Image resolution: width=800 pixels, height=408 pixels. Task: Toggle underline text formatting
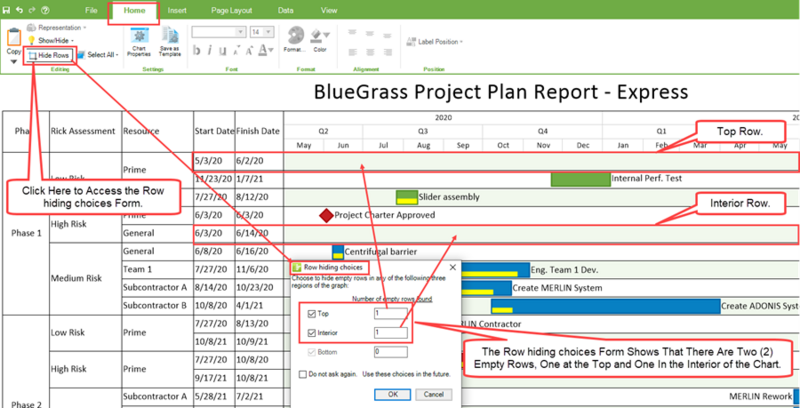pos(222,50)
